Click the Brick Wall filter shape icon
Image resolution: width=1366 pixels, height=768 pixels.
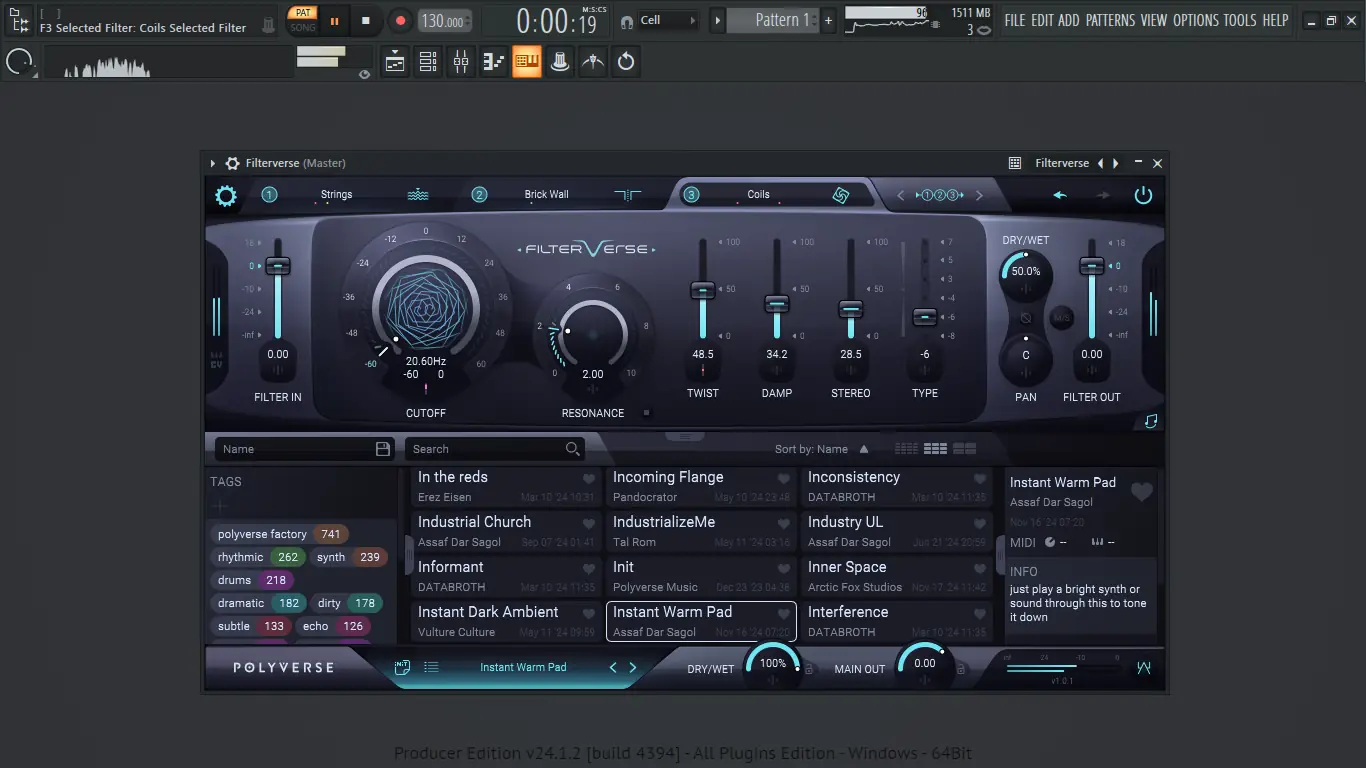[x=628, y=195]
